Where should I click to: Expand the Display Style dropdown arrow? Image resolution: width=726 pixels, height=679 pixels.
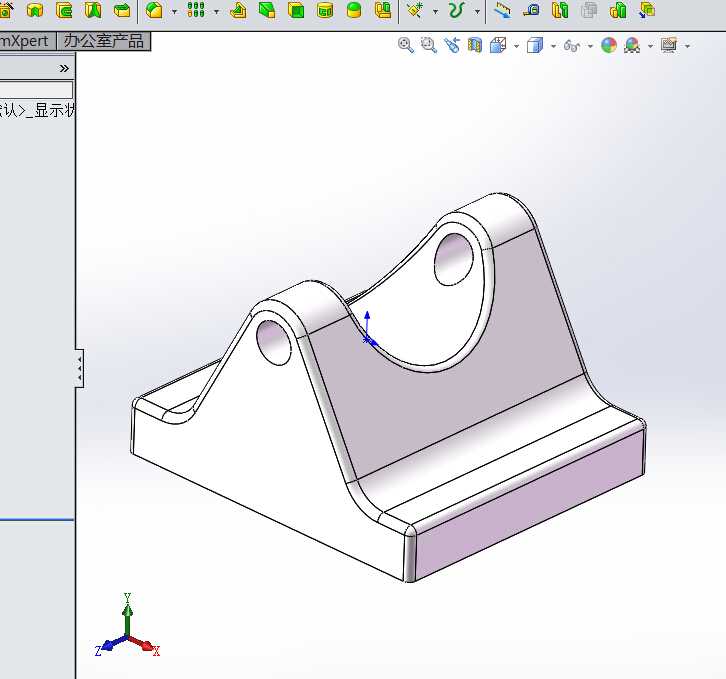click(x=553, y=46)
